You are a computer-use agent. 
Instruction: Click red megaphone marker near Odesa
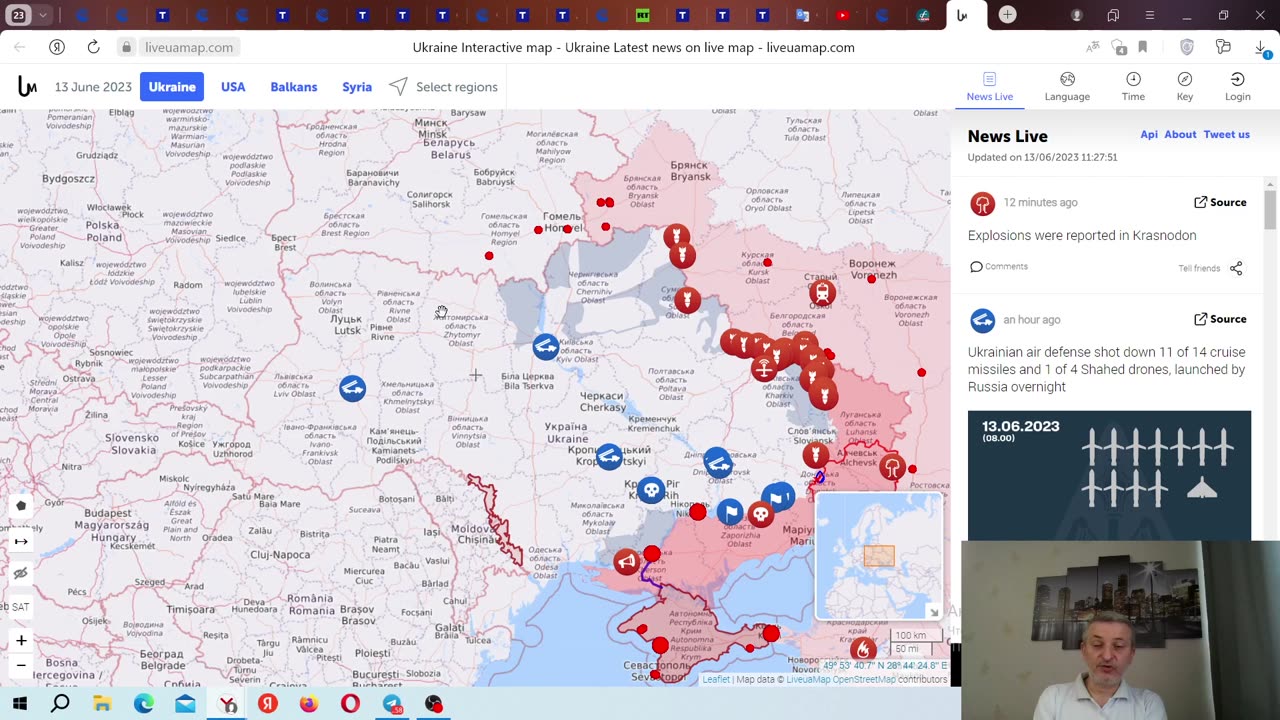[x=627, y=562]
